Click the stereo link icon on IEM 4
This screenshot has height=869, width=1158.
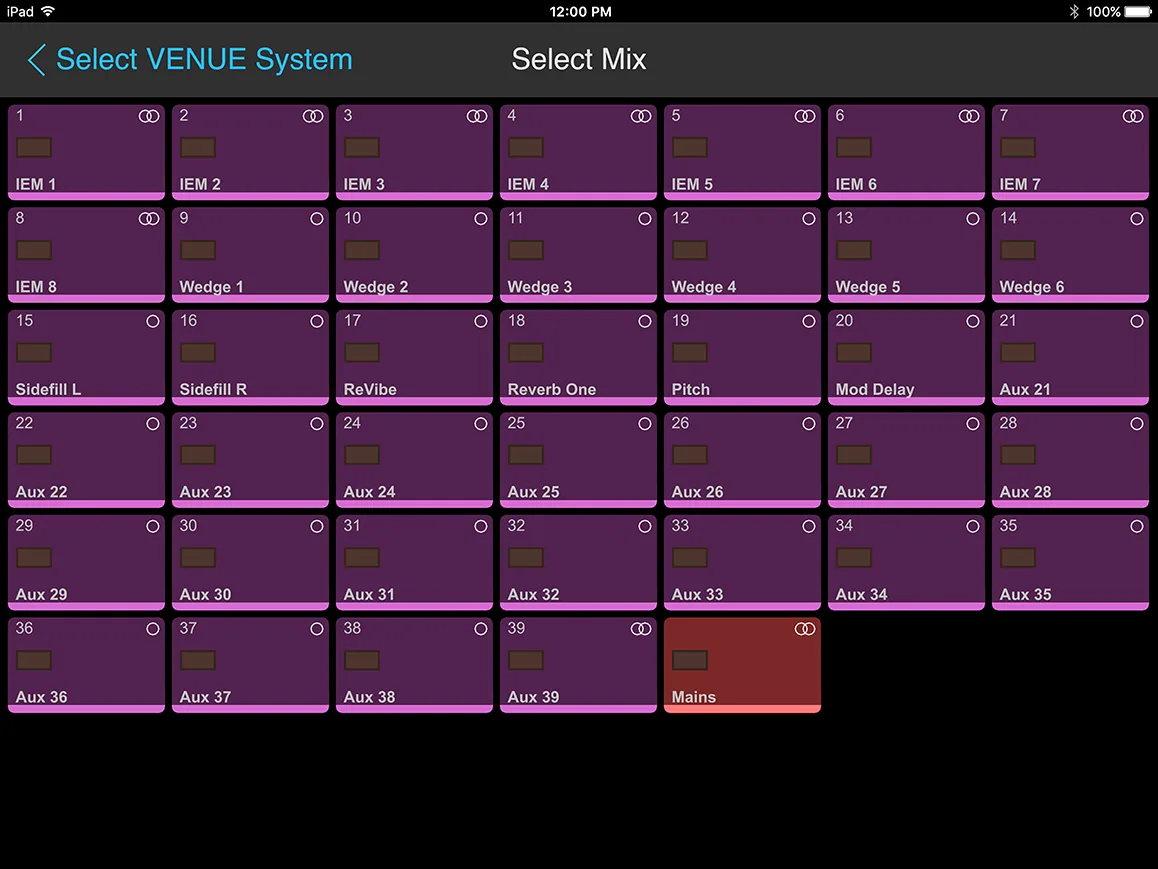coord(641,116)
